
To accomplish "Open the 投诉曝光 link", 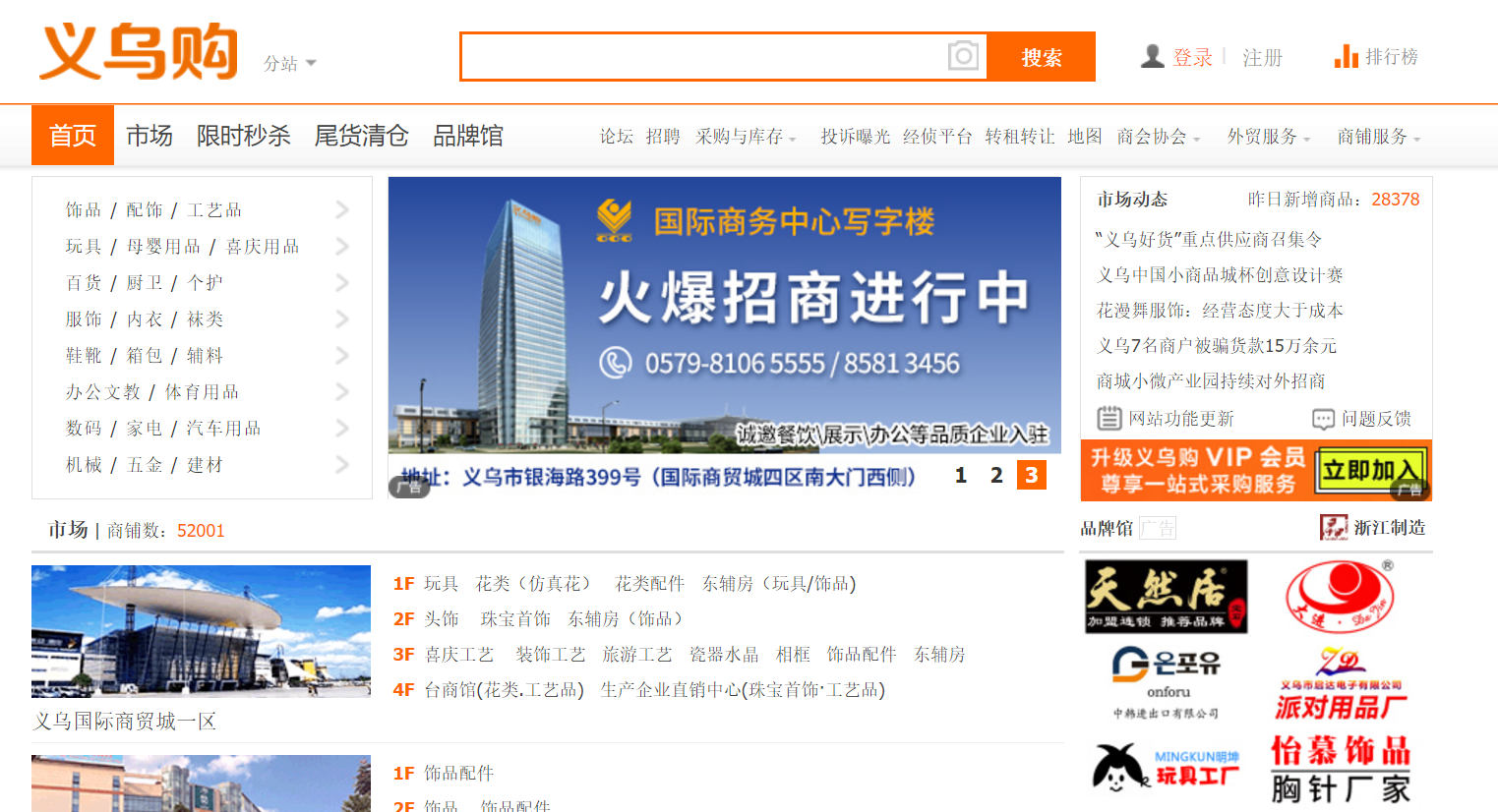I will [x=856, y=137].
